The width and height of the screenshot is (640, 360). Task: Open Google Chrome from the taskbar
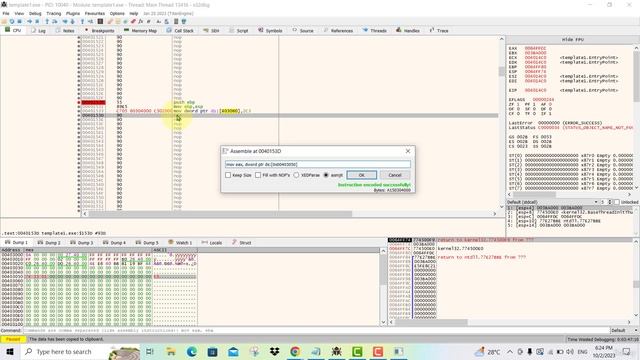tap(295, 351)
